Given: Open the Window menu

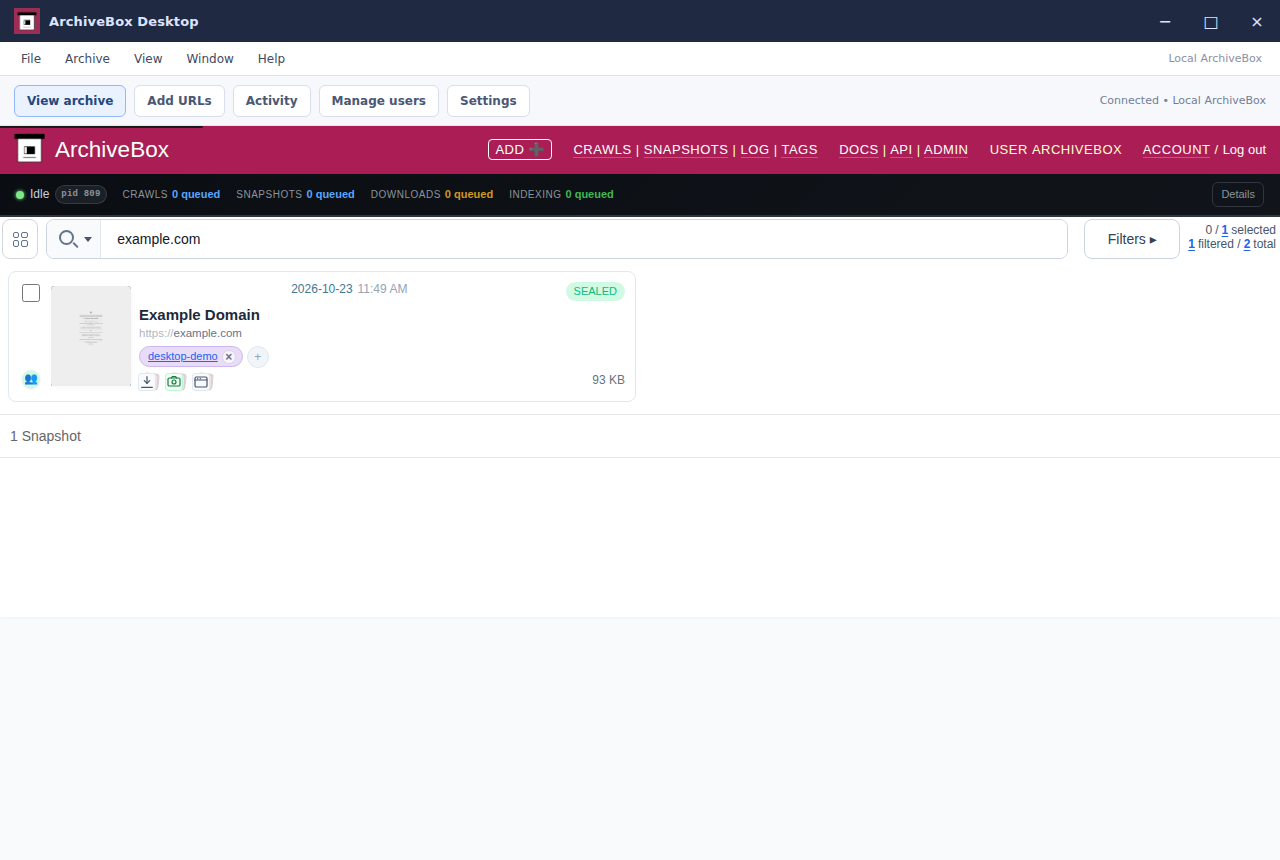Looking at the screenshot, I should 210,59.
